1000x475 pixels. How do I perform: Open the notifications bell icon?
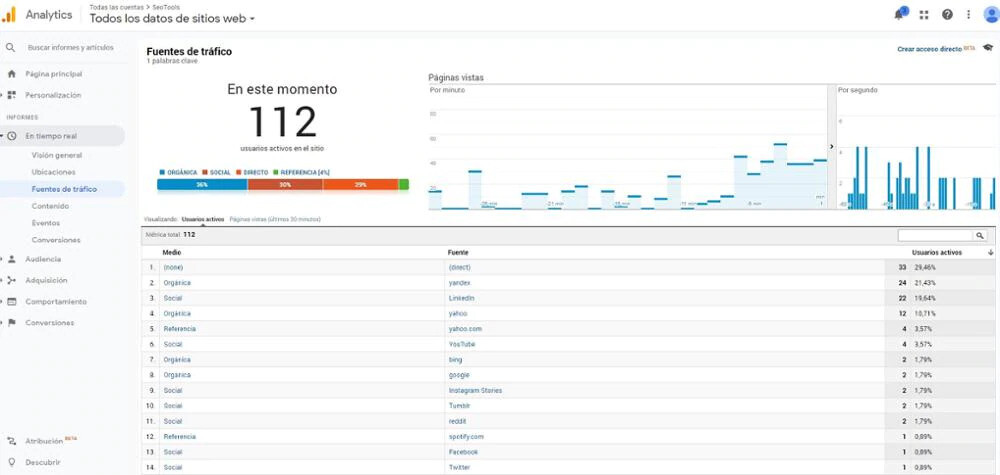[x=899, y=15]
